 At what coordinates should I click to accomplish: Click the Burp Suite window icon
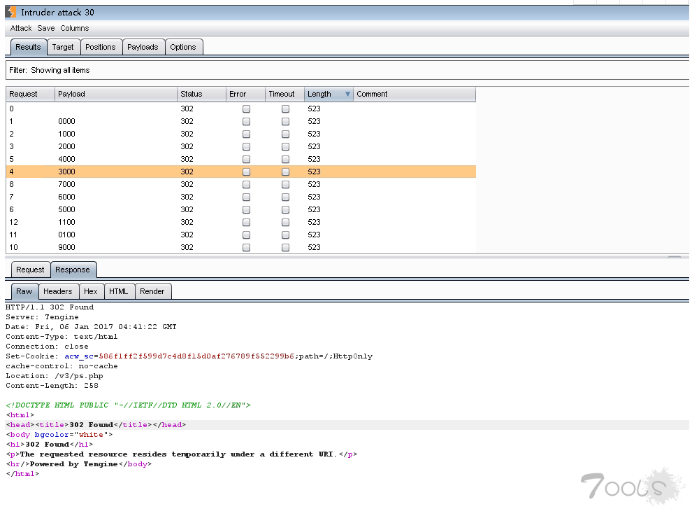point(11,12)
